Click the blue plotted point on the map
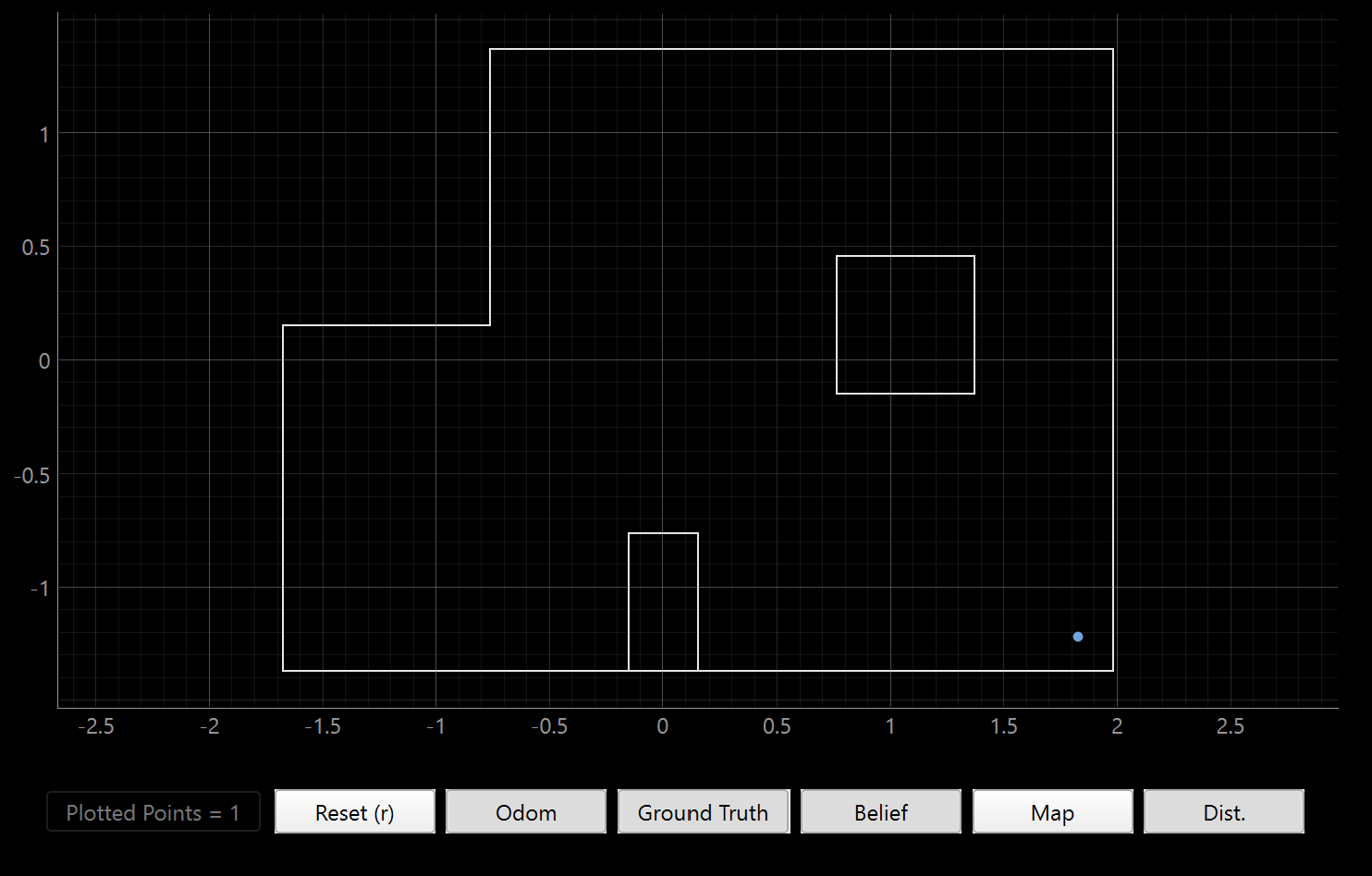The width and height of the screenshot is (1372, 876). [1078, 637]
